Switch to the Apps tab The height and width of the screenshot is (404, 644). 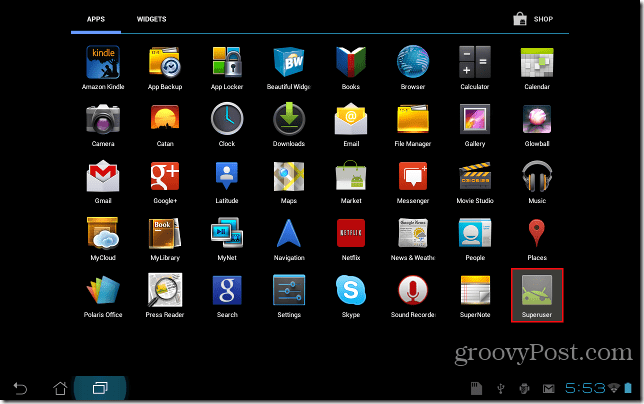coord(96,19)
